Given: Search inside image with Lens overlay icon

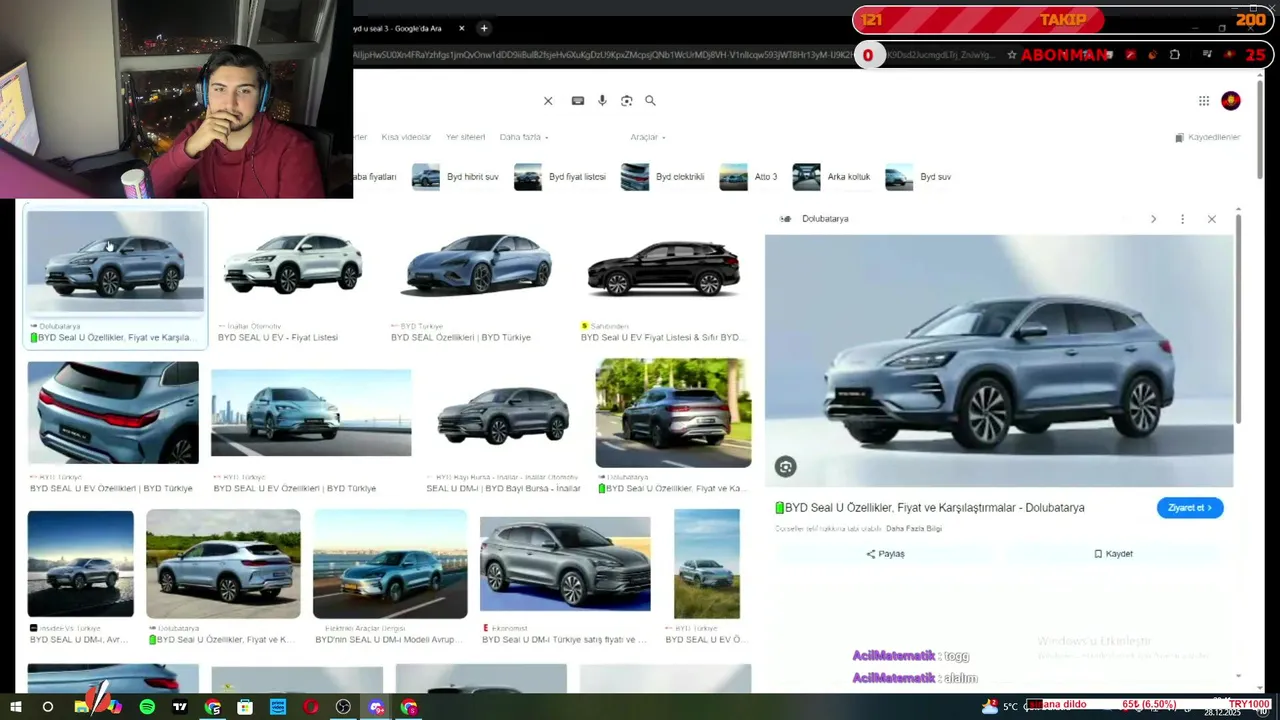Looking at the screenshot, I should click(x=786, y=467).
